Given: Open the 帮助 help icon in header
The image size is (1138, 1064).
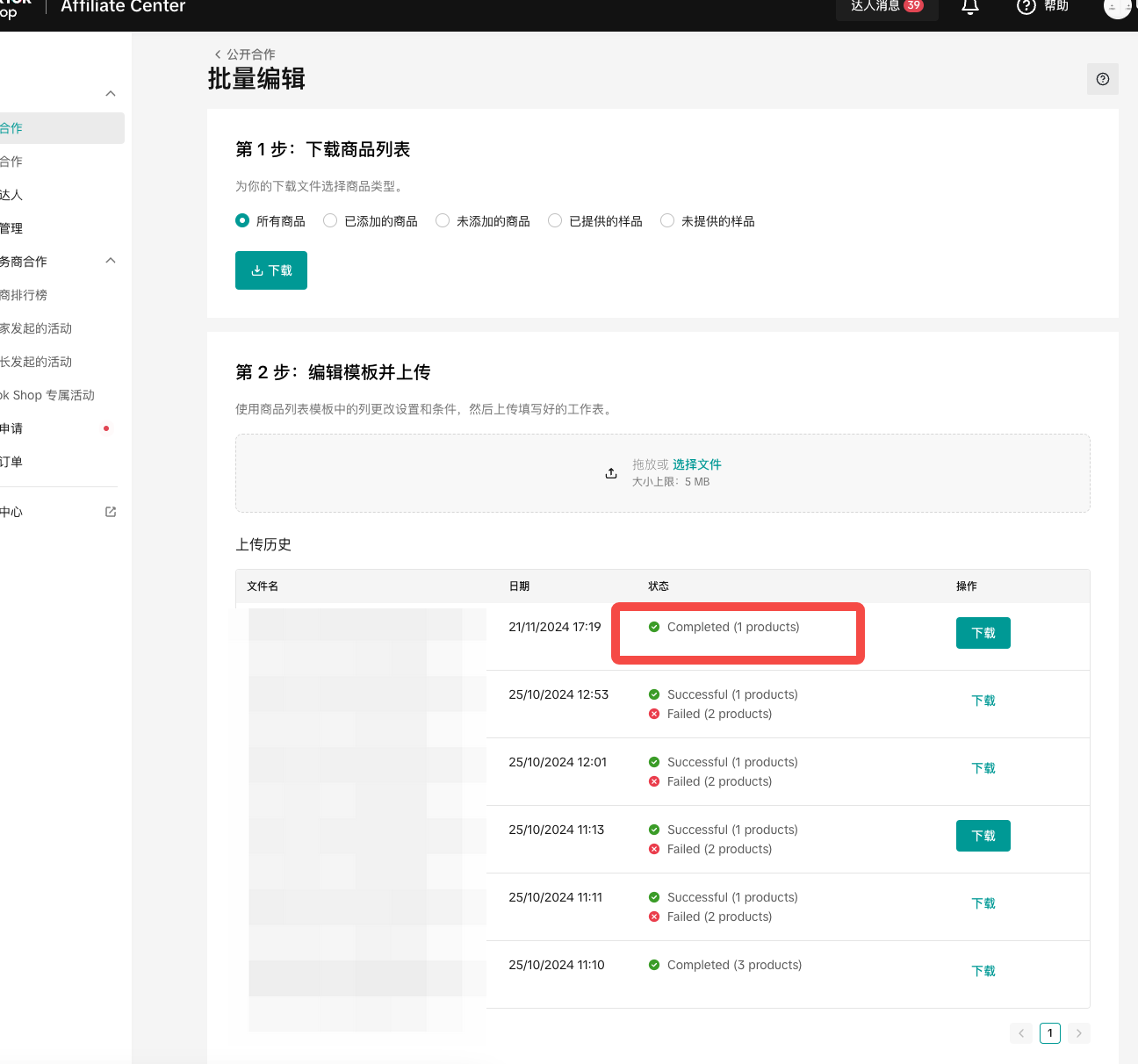Looking at the screenshot, I should pos(1026,7).
